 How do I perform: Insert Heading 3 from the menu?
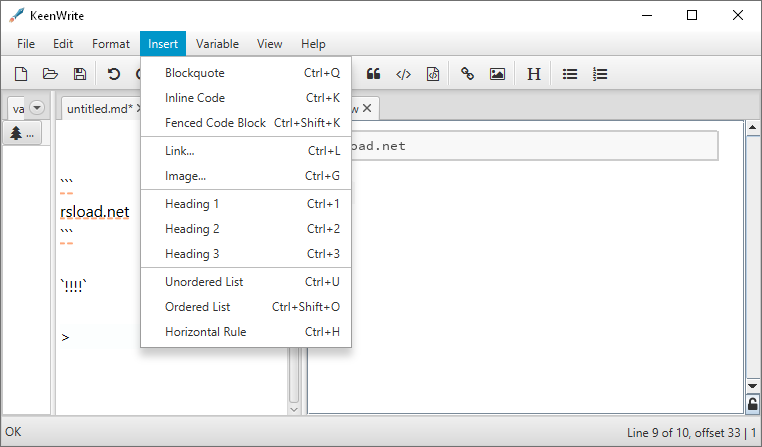(x=246, y=254)
